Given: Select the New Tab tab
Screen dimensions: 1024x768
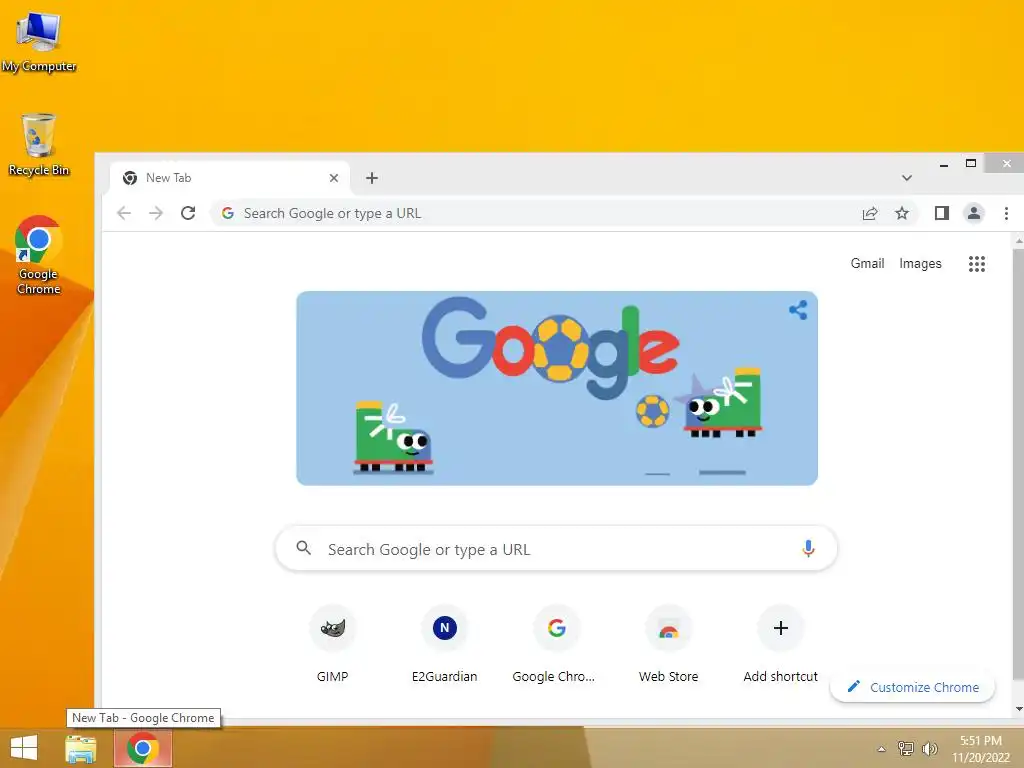Looking at the screenshot, I should tap(230, 178).
